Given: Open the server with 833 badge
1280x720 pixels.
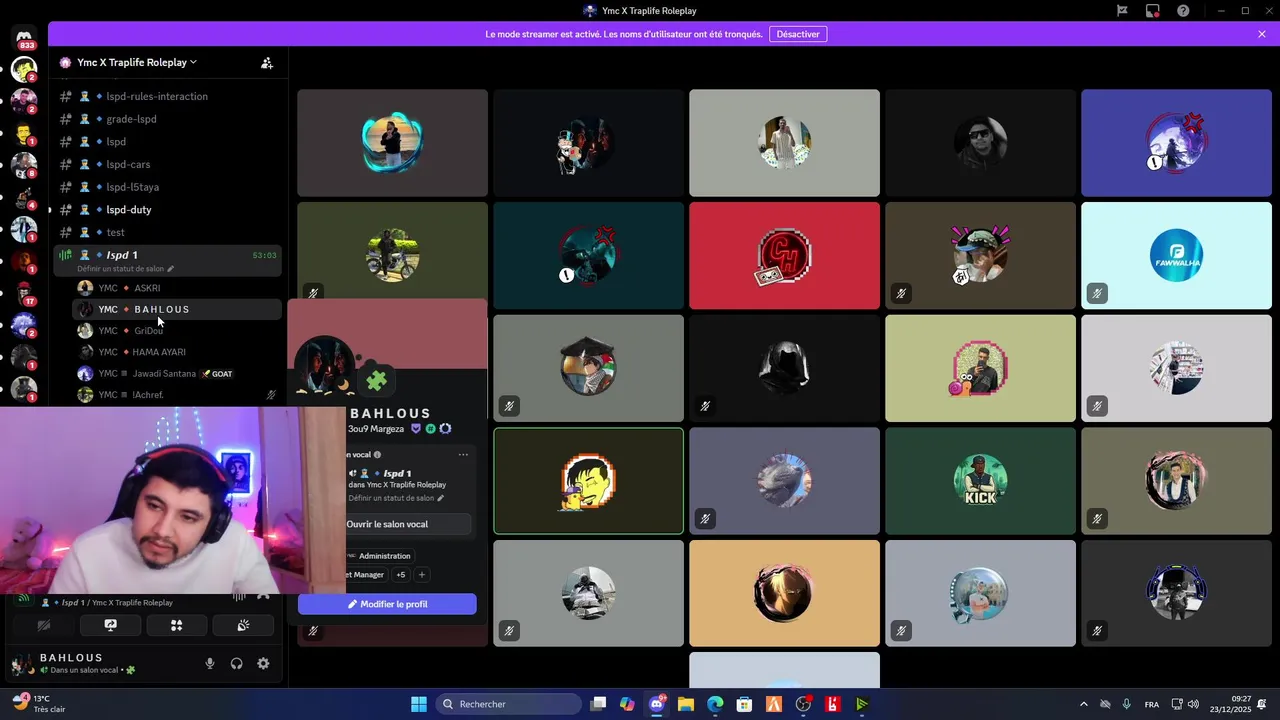Looking at the screenshot, I should click(x=24, y=37).
